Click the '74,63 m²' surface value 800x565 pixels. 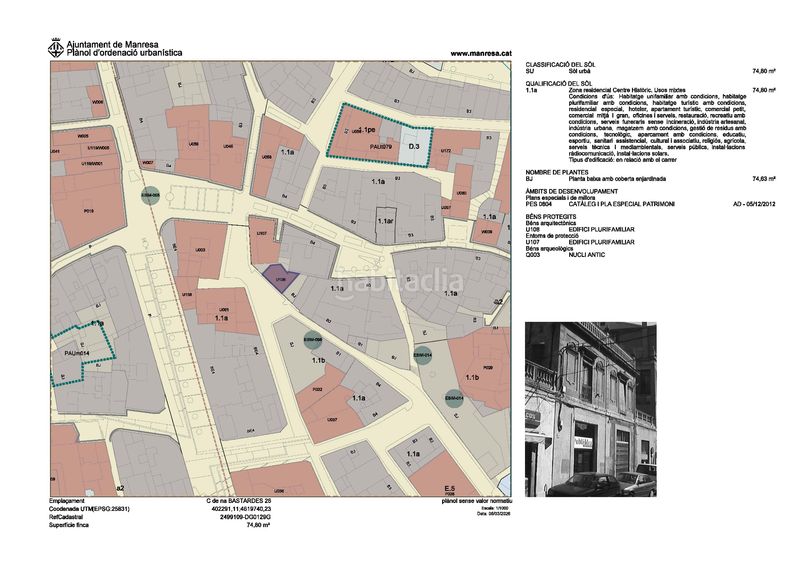(764, 179)
